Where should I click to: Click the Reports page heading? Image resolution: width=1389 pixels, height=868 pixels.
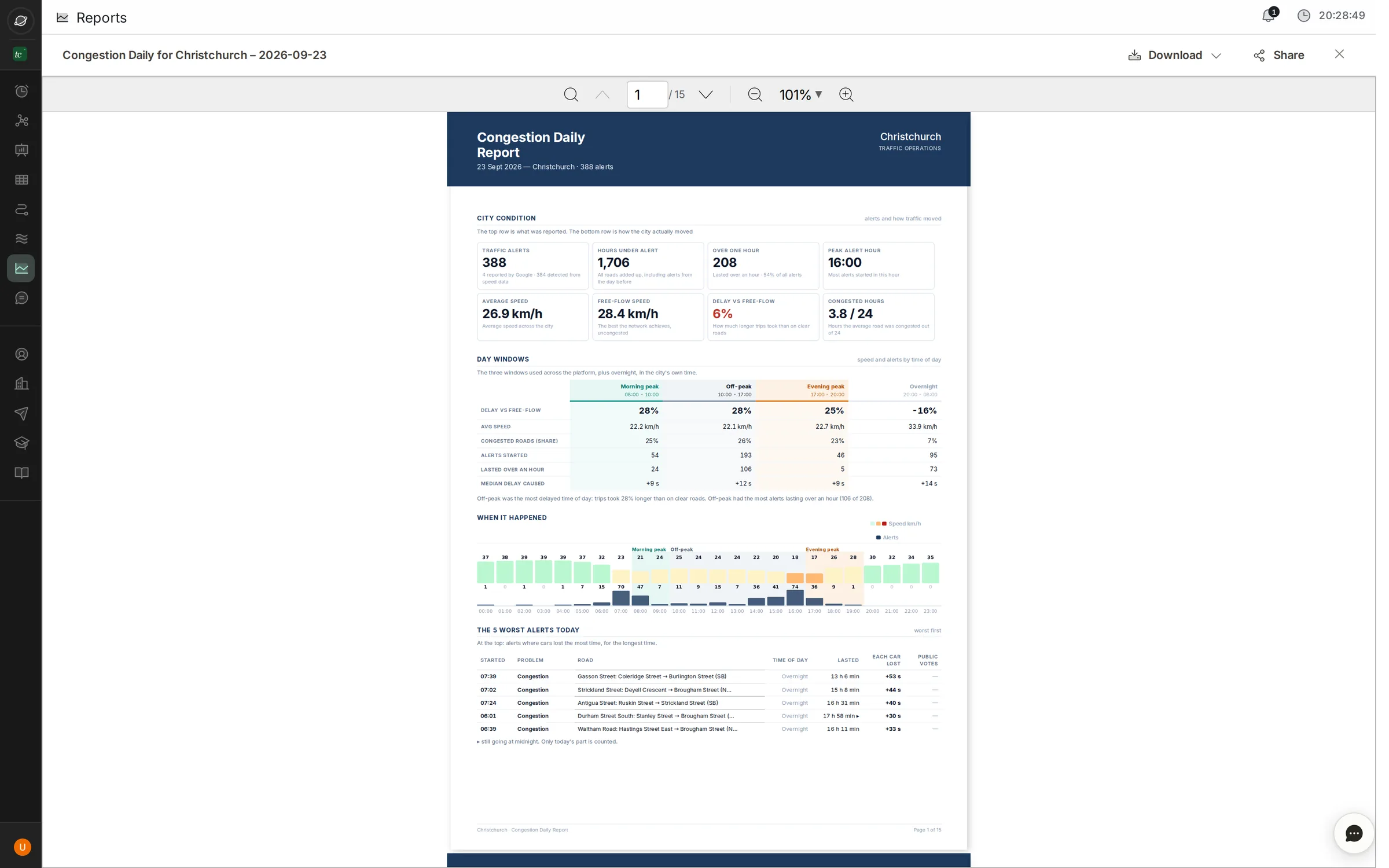click(101, 17)
